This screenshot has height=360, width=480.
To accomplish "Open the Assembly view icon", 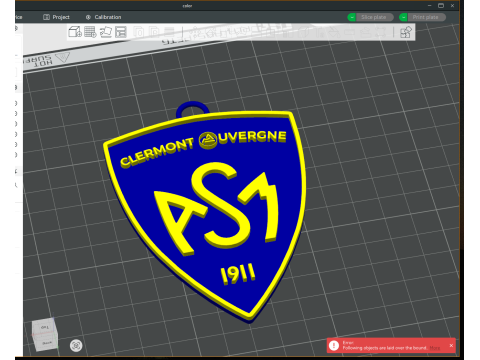I will (406, 32).
